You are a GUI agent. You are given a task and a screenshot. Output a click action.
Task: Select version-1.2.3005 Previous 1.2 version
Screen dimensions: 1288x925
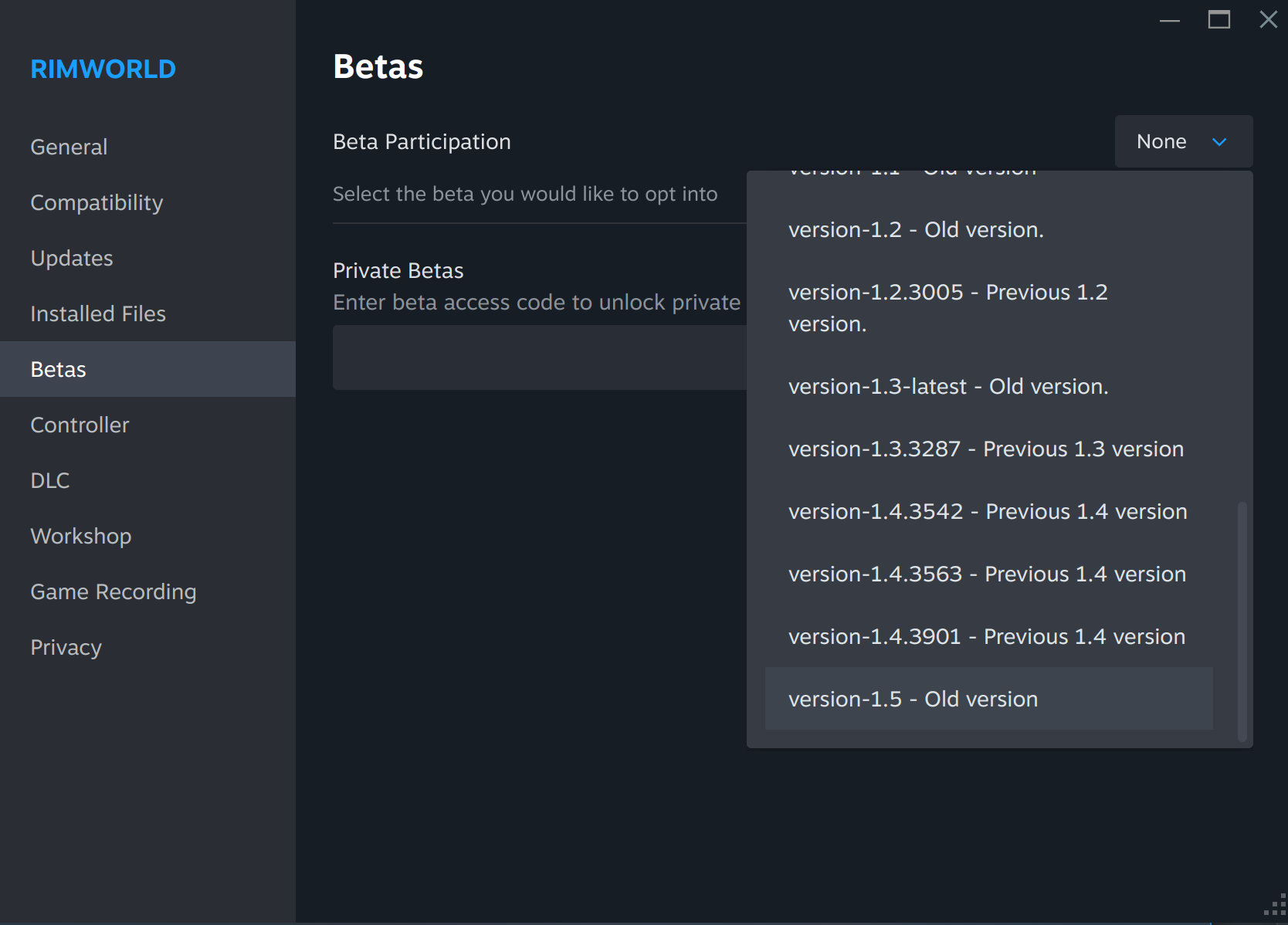coord(989,308)
